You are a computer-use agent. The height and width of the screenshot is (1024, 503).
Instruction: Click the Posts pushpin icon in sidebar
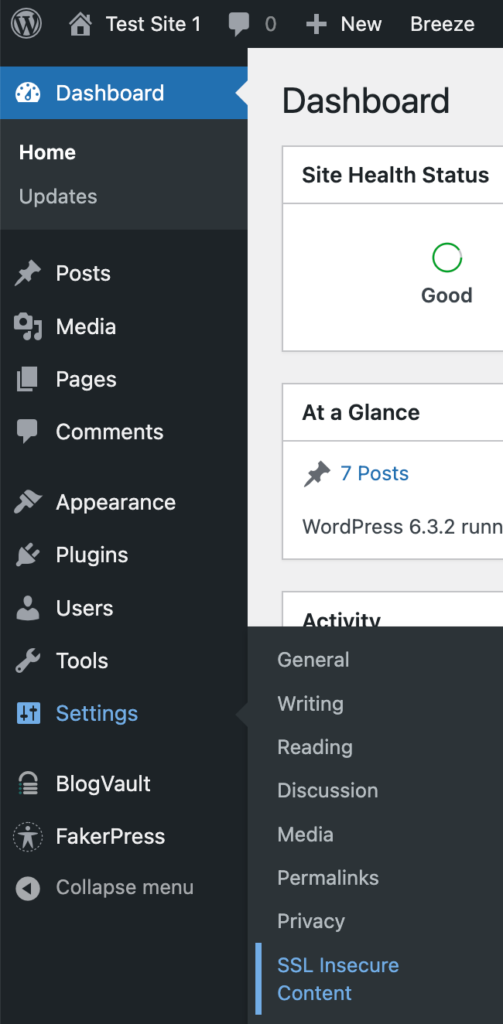click(27, 274)
